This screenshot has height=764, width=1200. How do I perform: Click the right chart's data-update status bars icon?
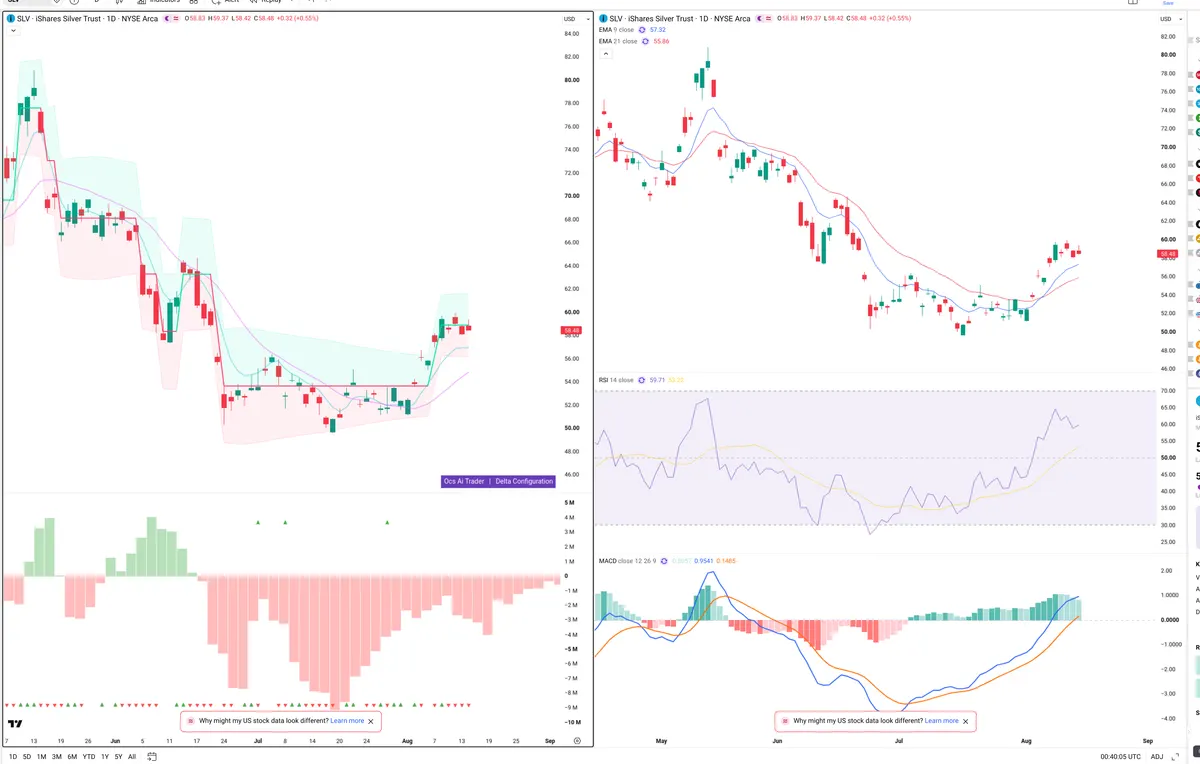769,19
